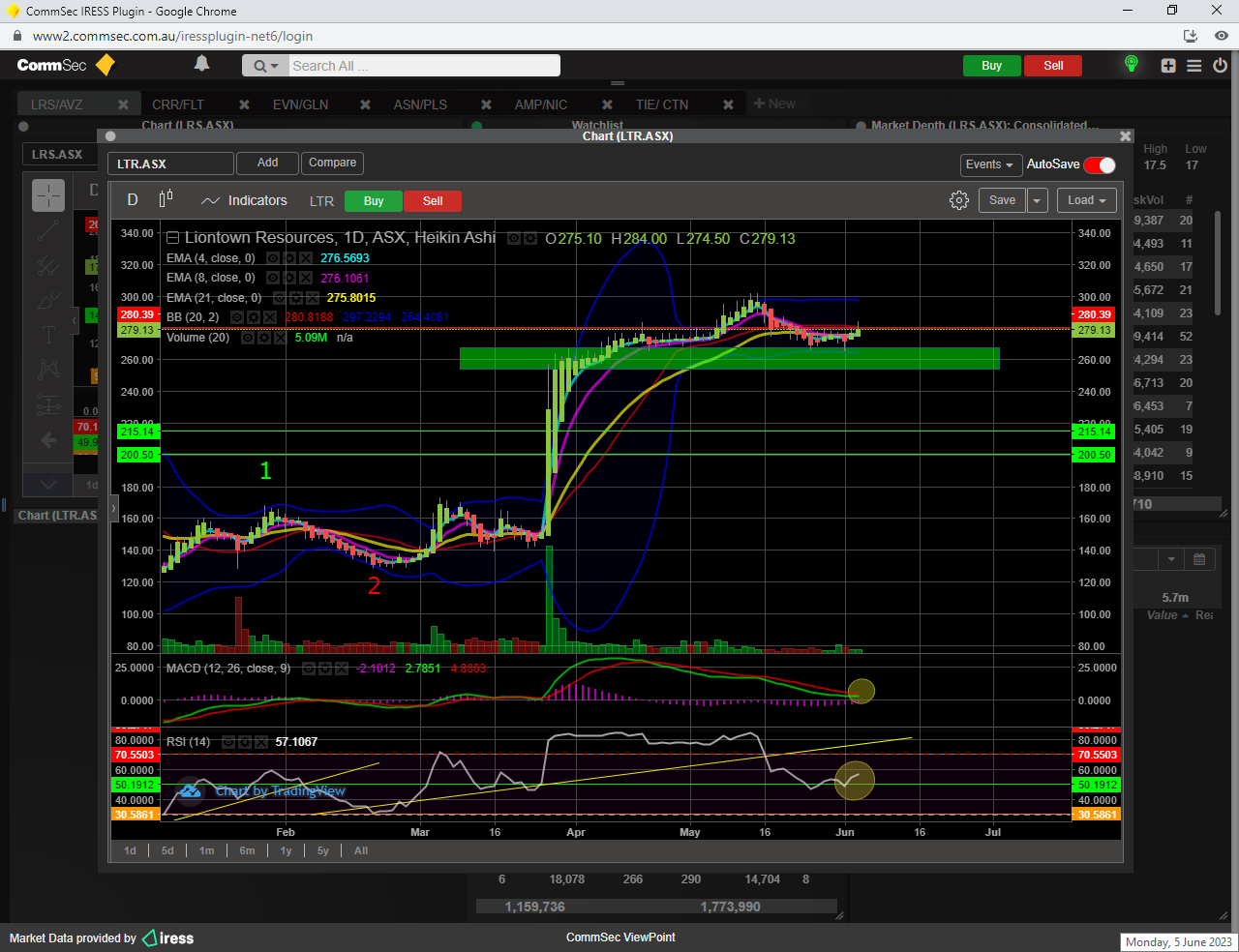Click the power logout icon
This screenshot has height=952, width=1239.
pyautogui.click(x=1220, y=66)
